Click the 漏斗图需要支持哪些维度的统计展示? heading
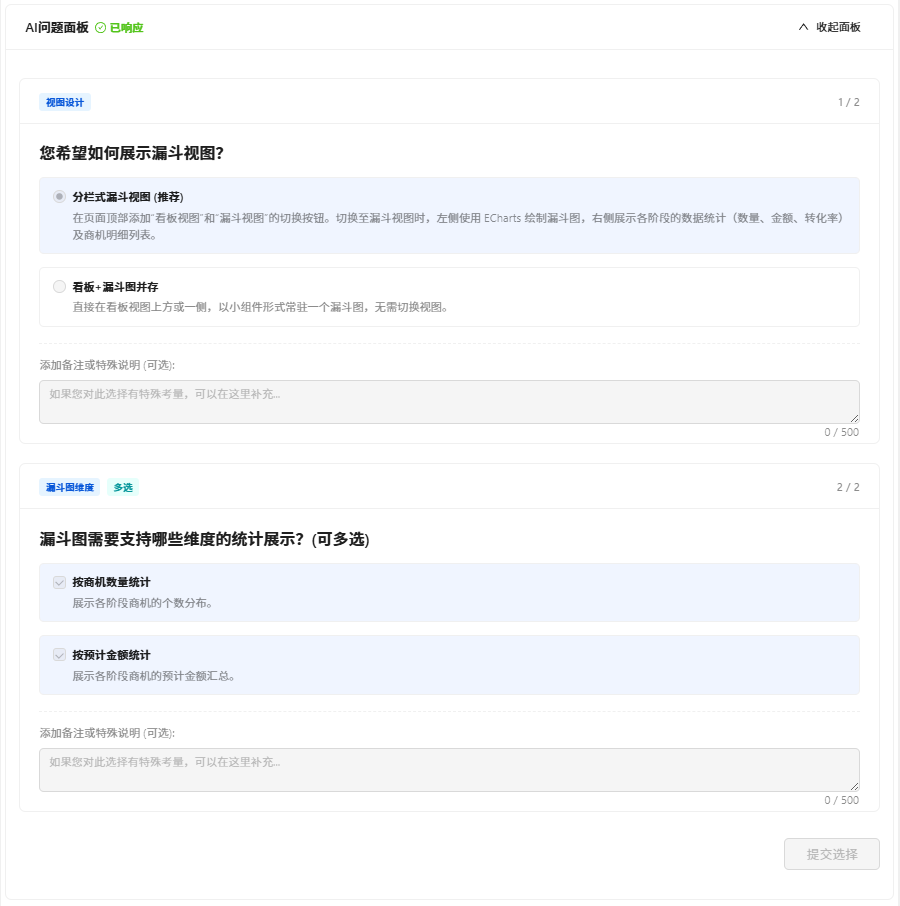 [204, 539]
